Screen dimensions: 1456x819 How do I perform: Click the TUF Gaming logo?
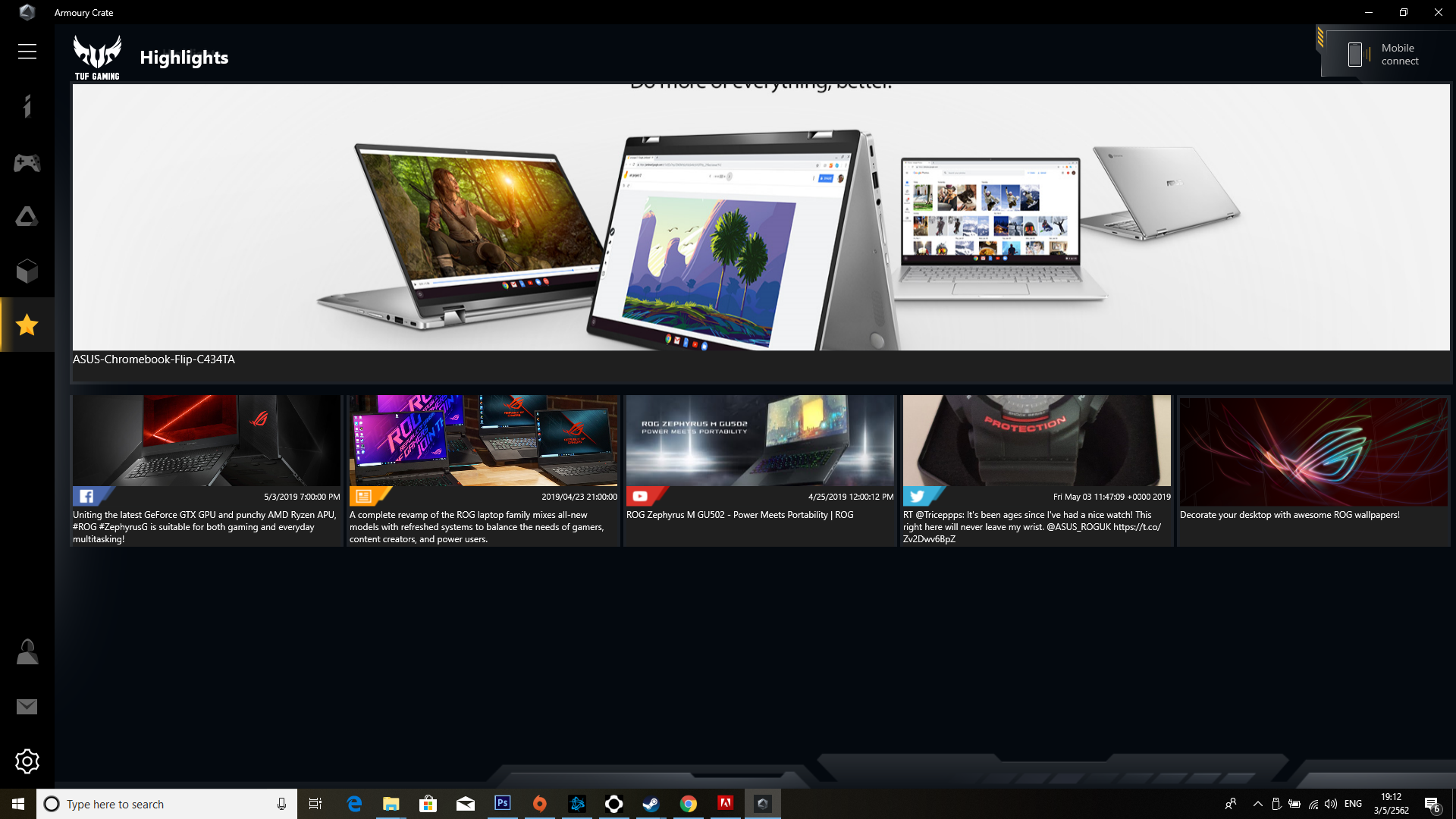coord(97,58)
